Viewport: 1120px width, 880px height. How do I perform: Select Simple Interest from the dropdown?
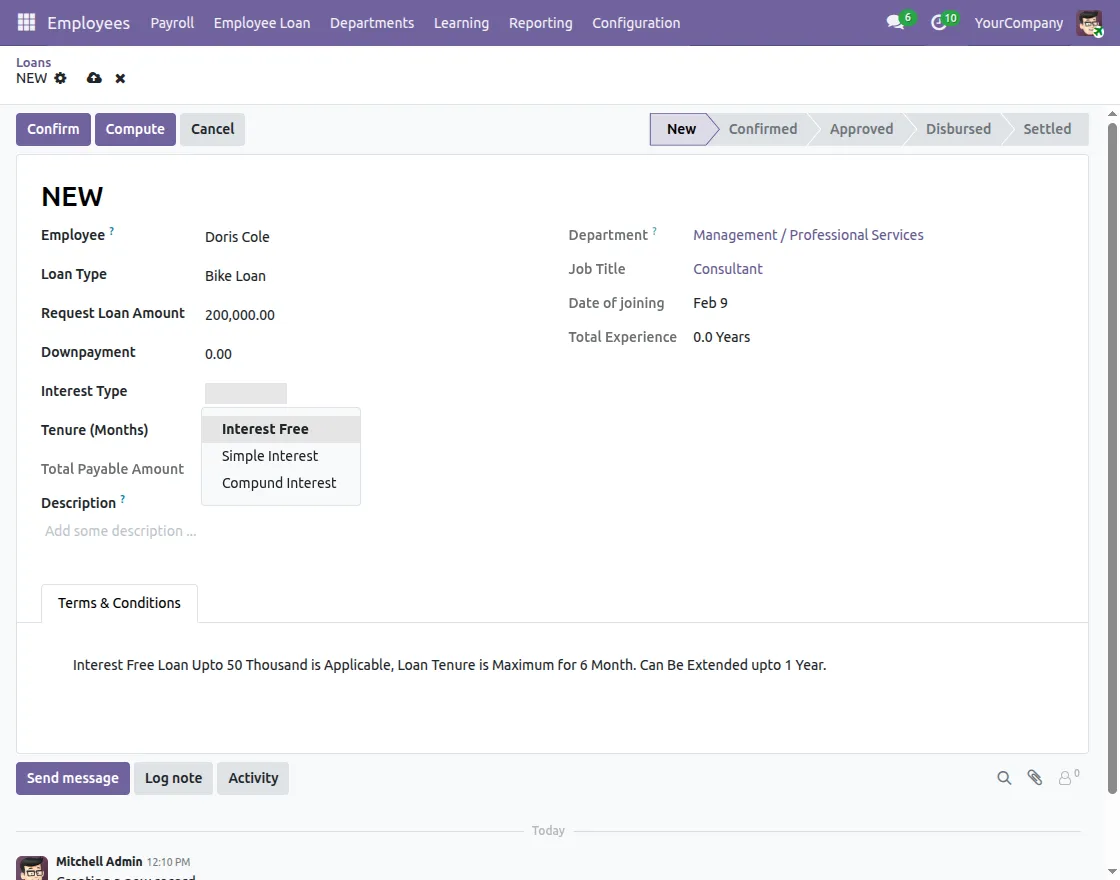(269, 455)
